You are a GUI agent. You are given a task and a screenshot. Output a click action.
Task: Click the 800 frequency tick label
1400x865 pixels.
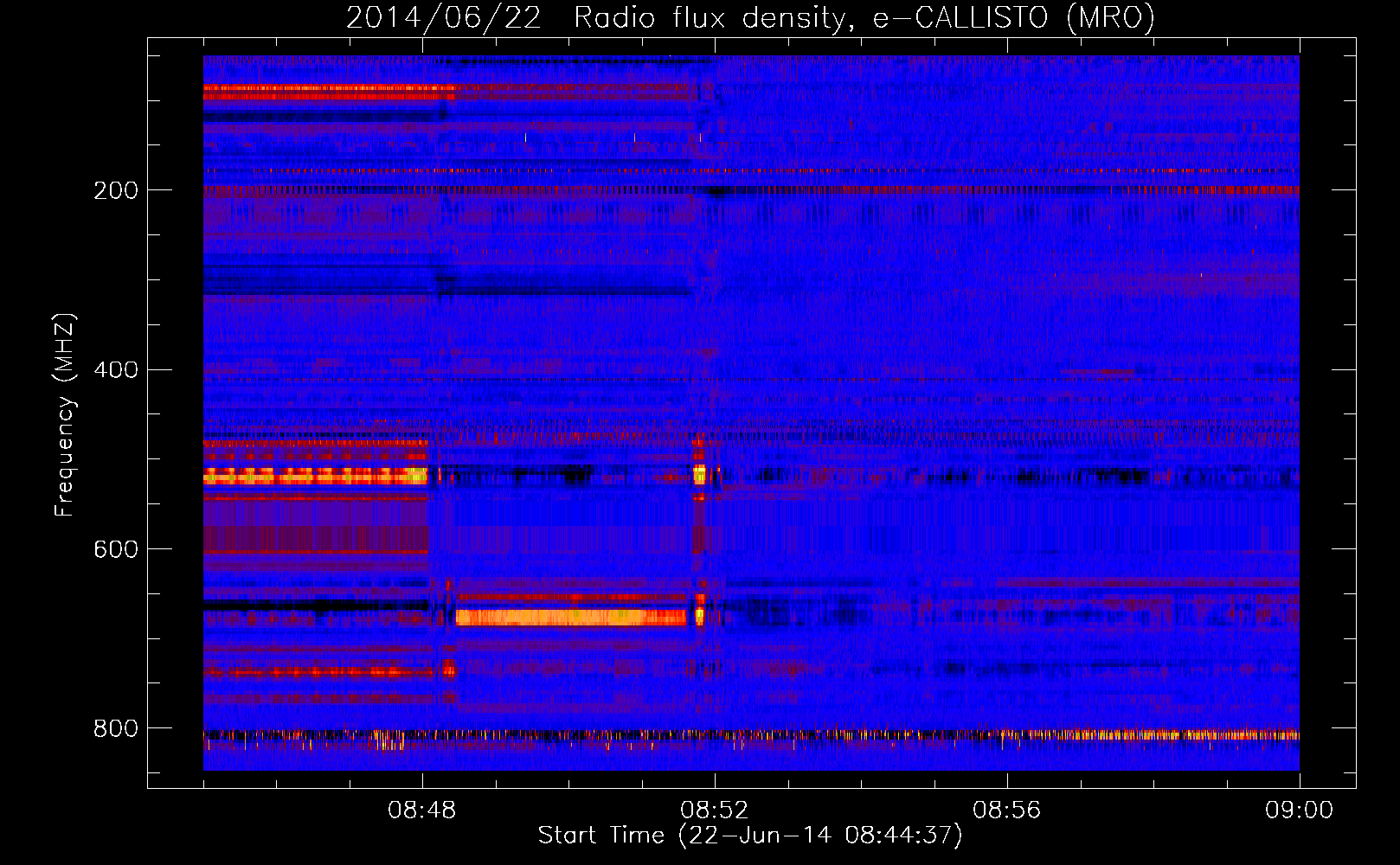point(116,729)
